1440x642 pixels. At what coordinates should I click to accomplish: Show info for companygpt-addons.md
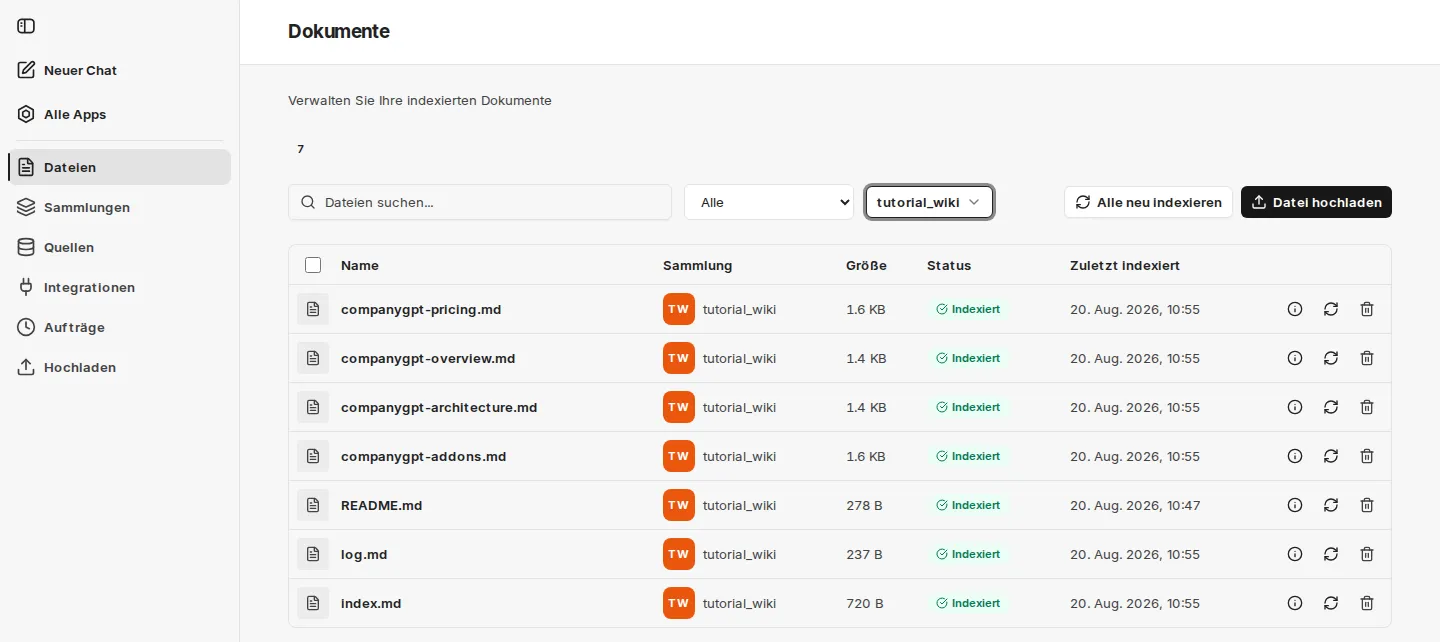1295,456
